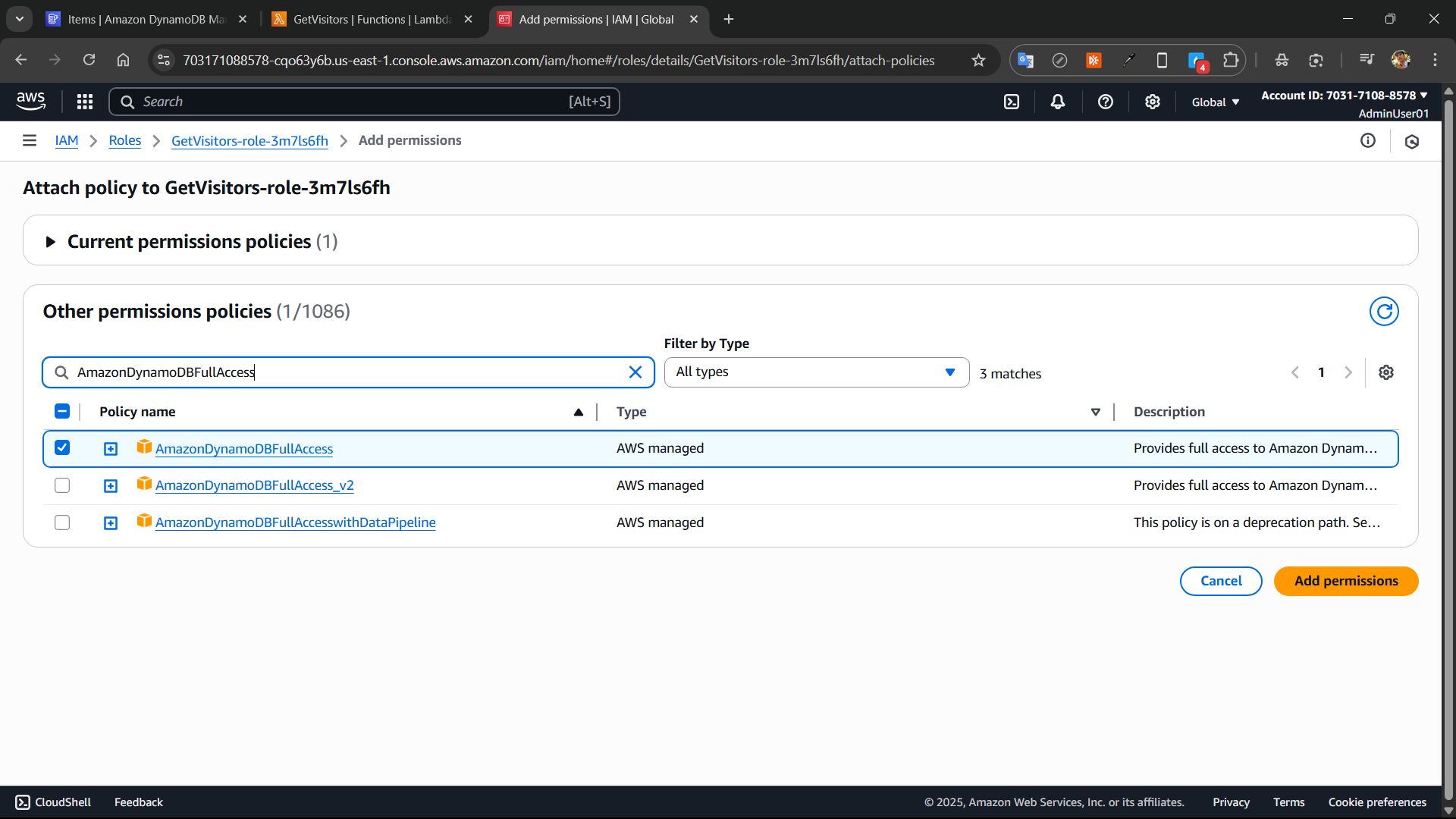Open the Privacy footer link

click(x=1231, y=802)
